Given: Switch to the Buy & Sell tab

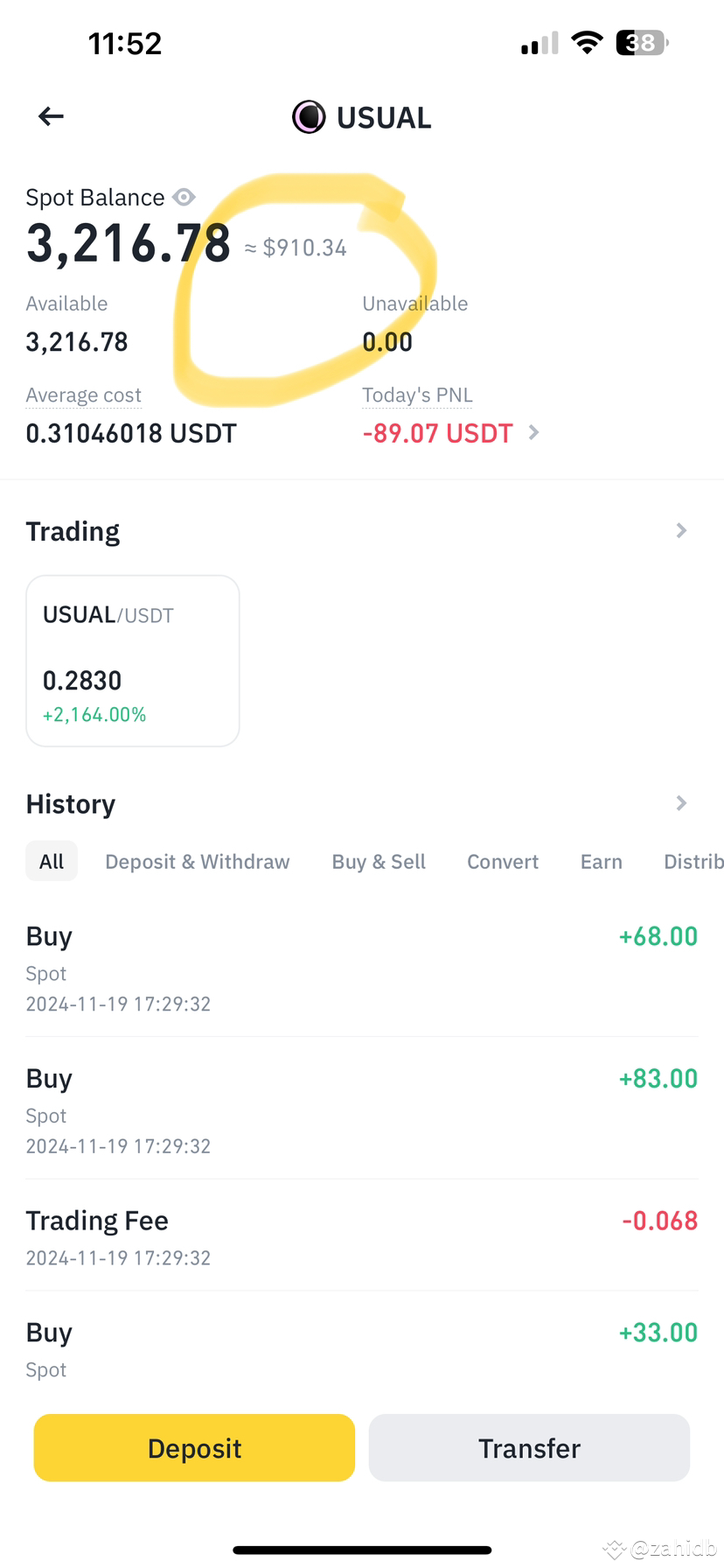Looking at the screenshot, I should pos(379,862).
